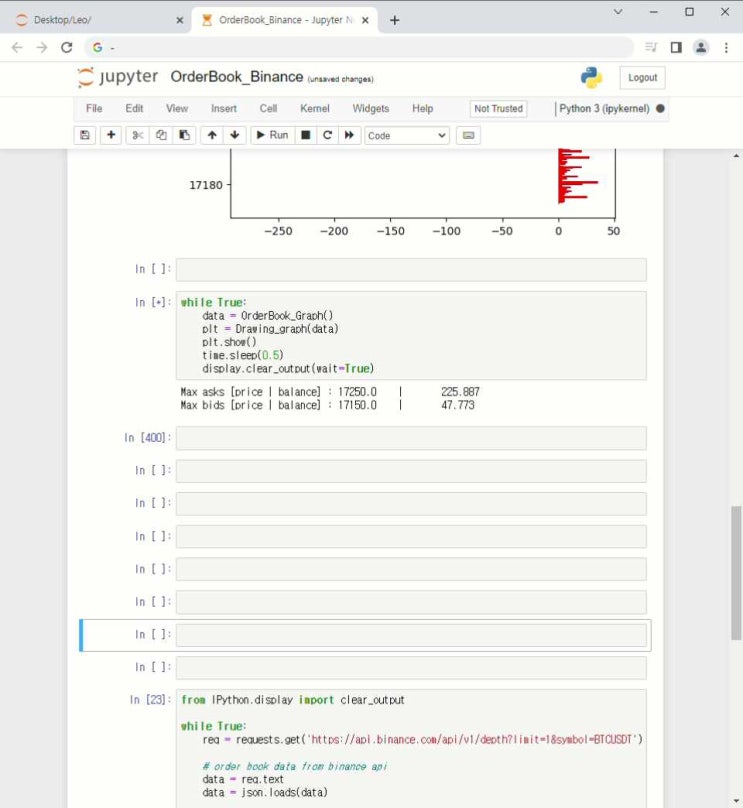Switch to the Desktop/Leo/ browser tab

pos(95,20)
